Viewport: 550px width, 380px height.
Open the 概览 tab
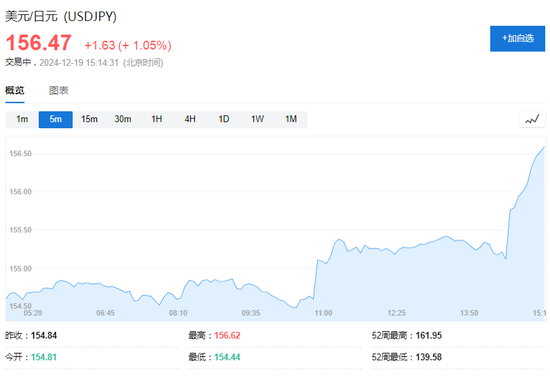15,91
